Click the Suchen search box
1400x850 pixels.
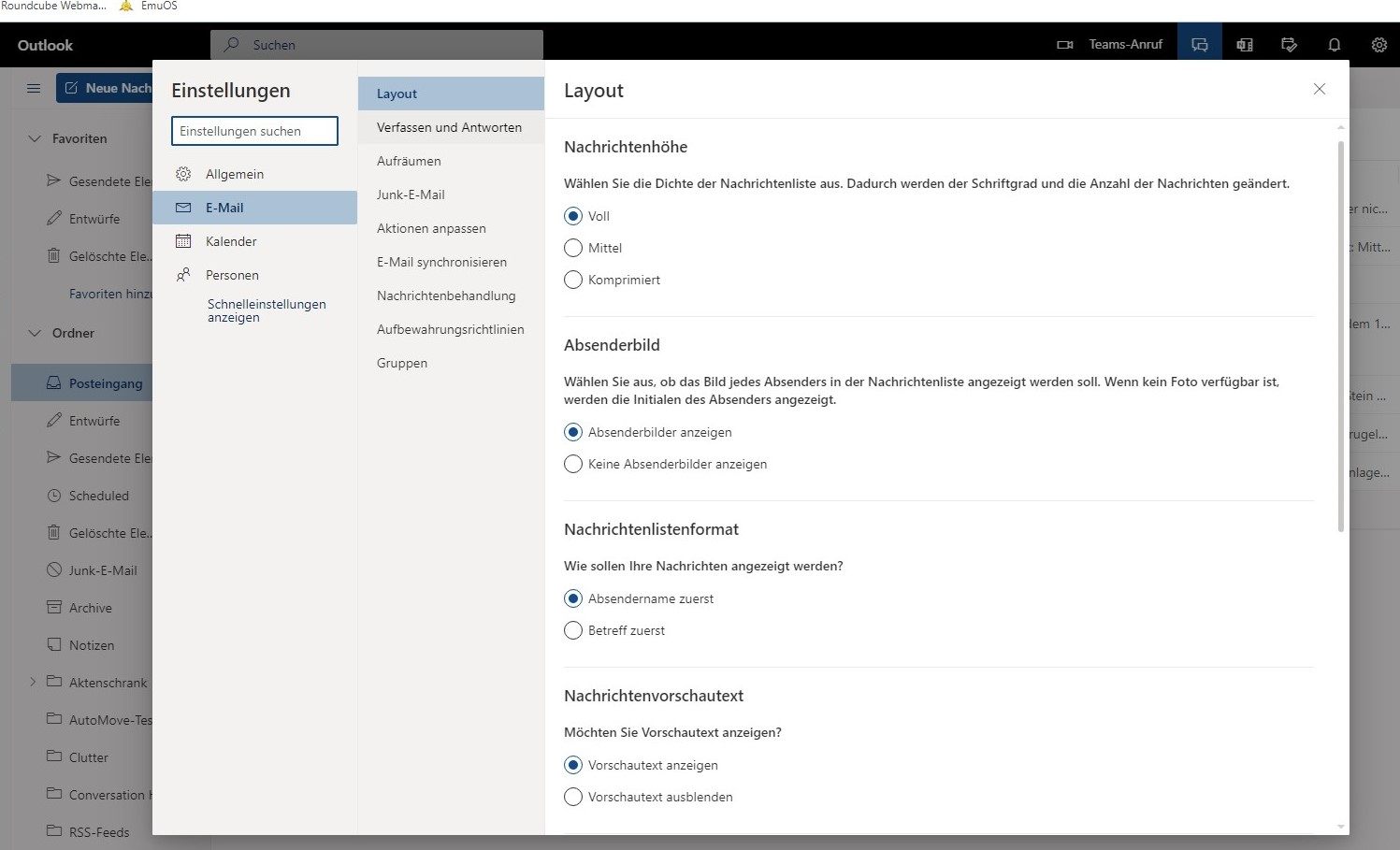[377, 44]
